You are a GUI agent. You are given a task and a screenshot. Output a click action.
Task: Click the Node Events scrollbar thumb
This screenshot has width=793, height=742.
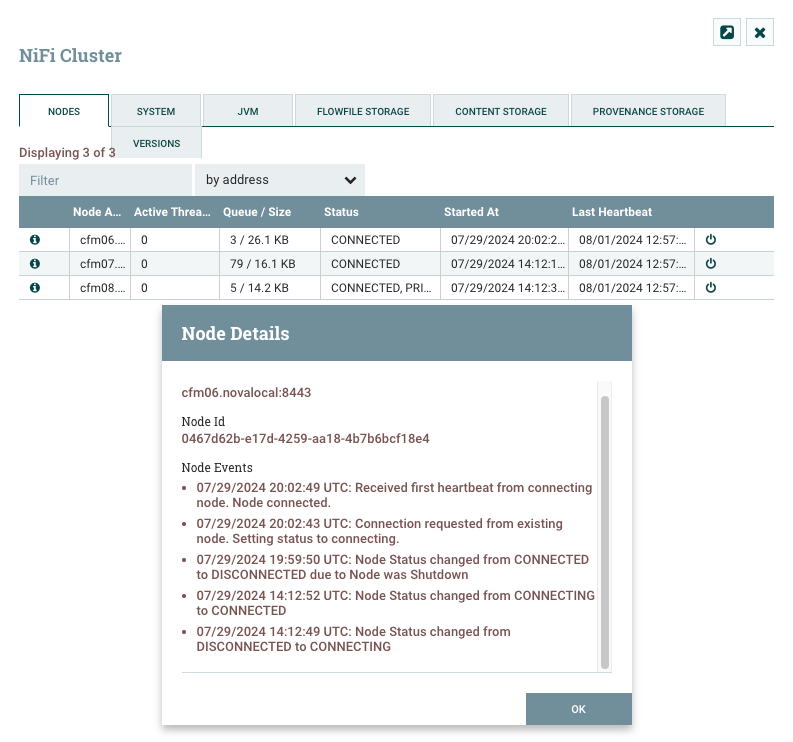click(604, 532)
